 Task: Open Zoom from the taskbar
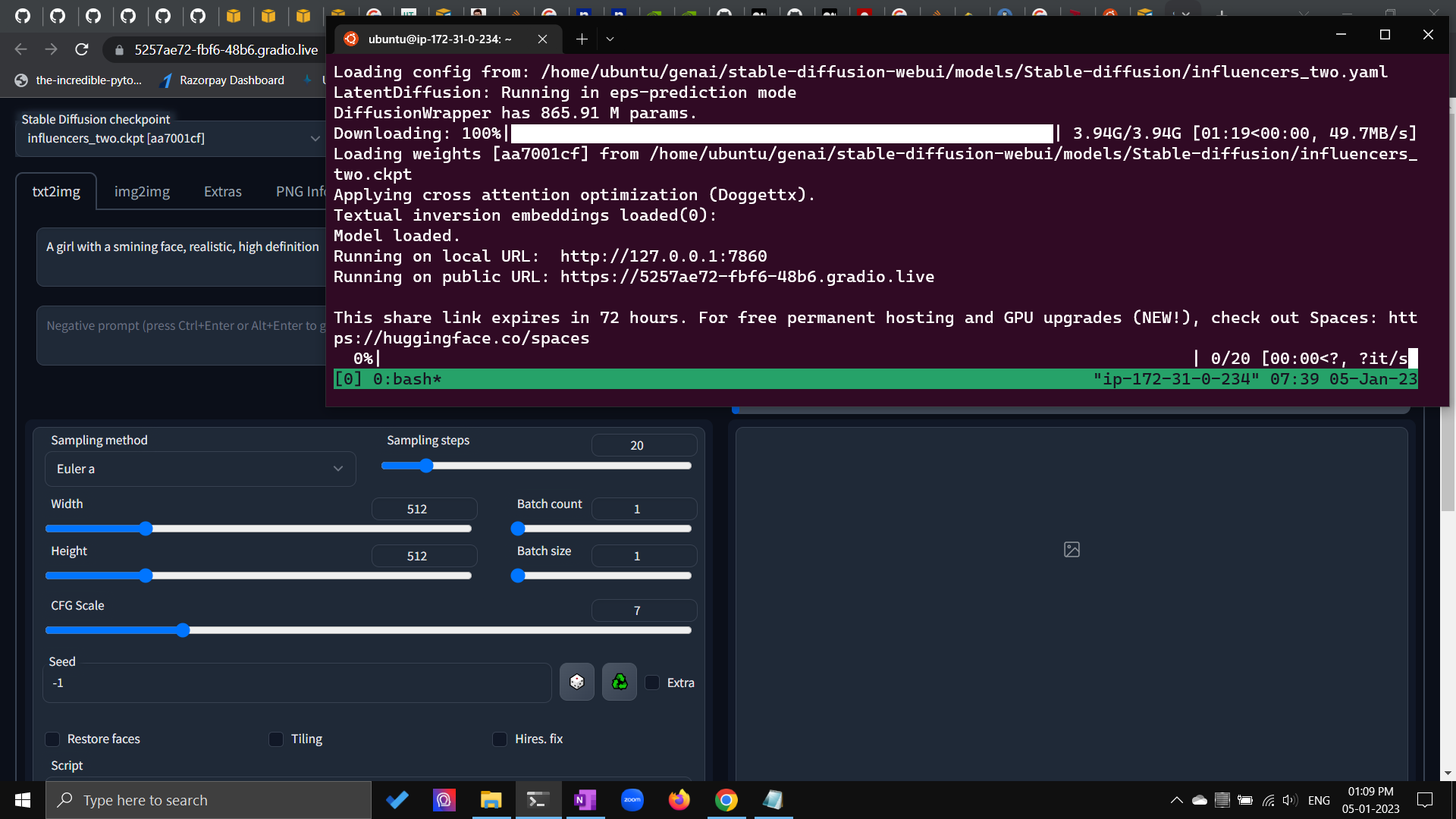click(632, 800)
